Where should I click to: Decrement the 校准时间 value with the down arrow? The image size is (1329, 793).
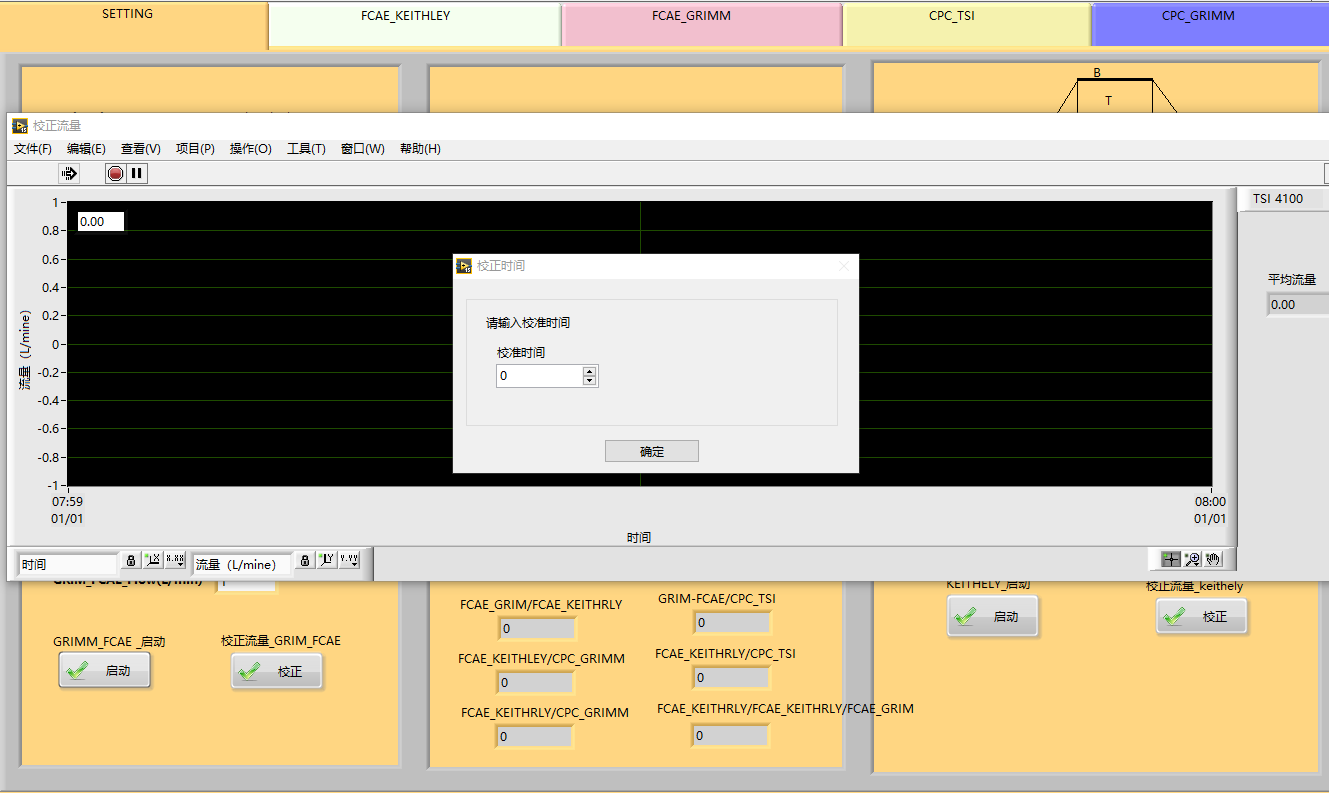point(590,381)
